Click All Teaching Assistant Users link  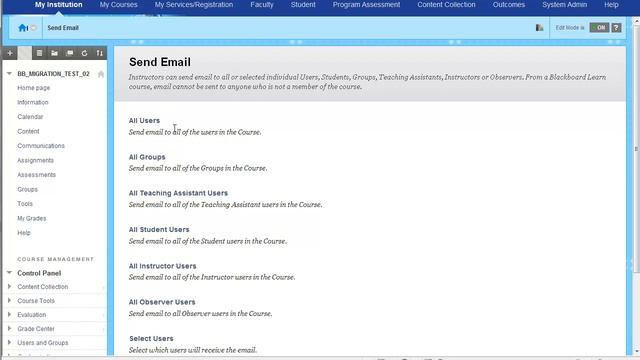click(x=178, y=193)
